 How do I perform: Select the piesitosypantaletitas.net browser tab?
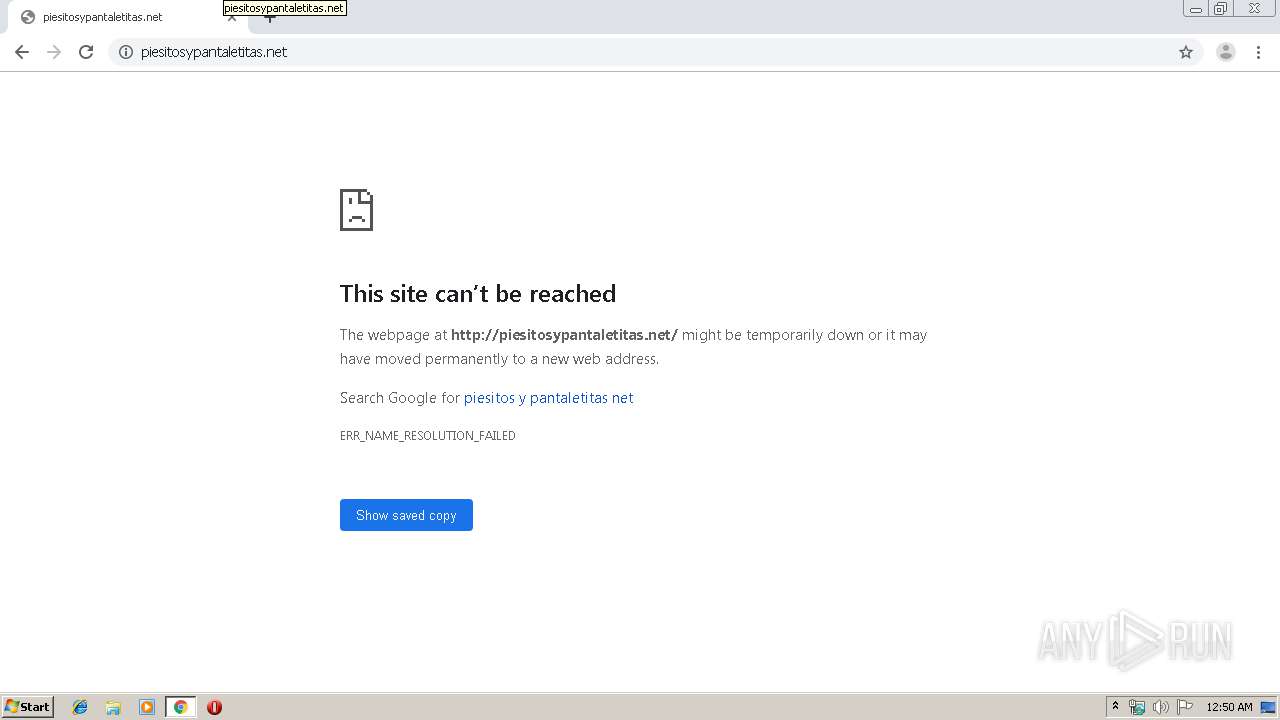128,17
